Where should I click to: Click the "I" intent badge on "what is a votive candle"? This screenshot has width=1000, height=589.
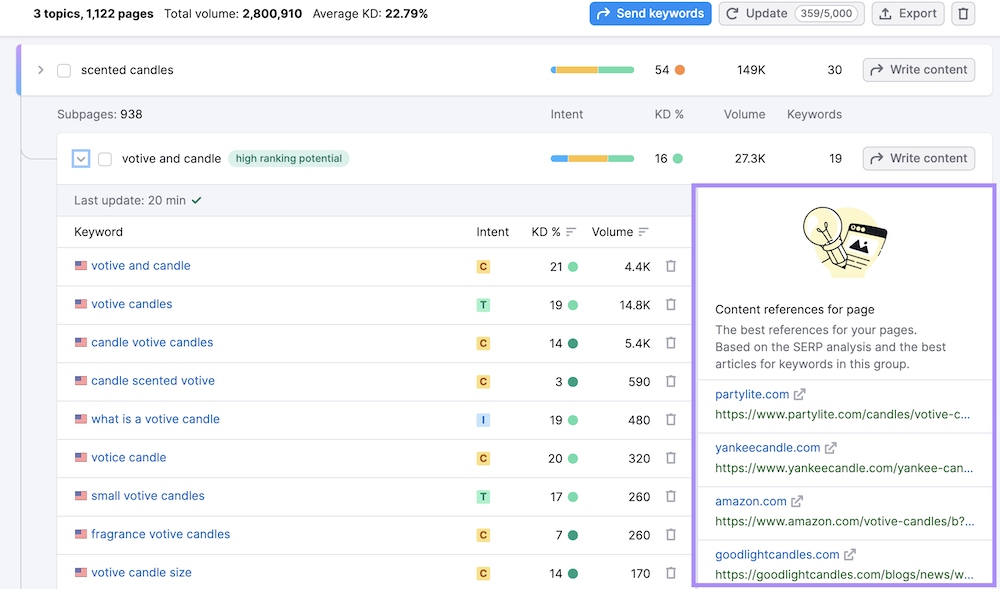point(485,419)
